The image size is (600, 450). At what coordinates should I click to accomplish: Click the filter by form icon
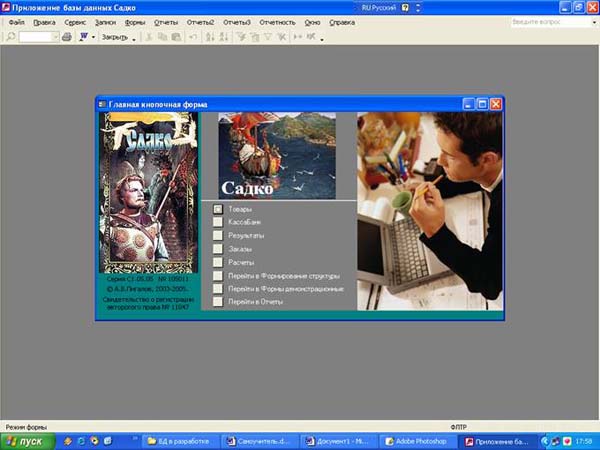[x=255, y=37]
